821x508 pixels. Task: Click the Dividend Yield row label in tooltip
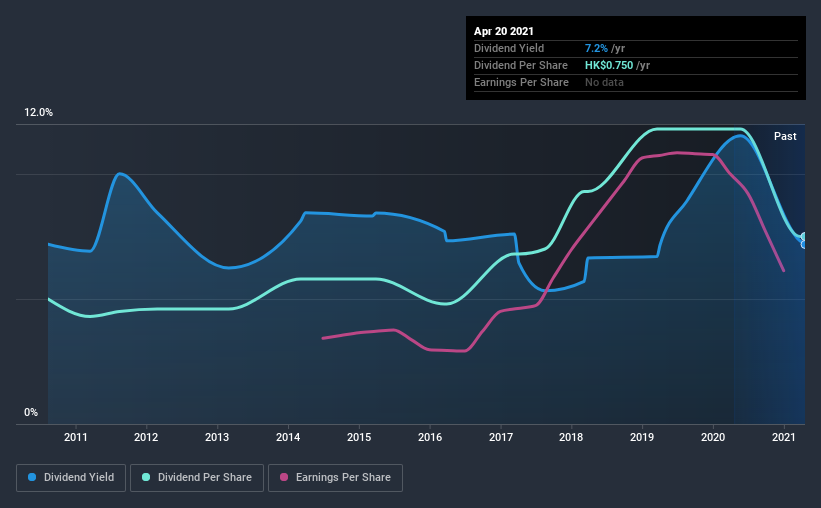click(509, 48)
